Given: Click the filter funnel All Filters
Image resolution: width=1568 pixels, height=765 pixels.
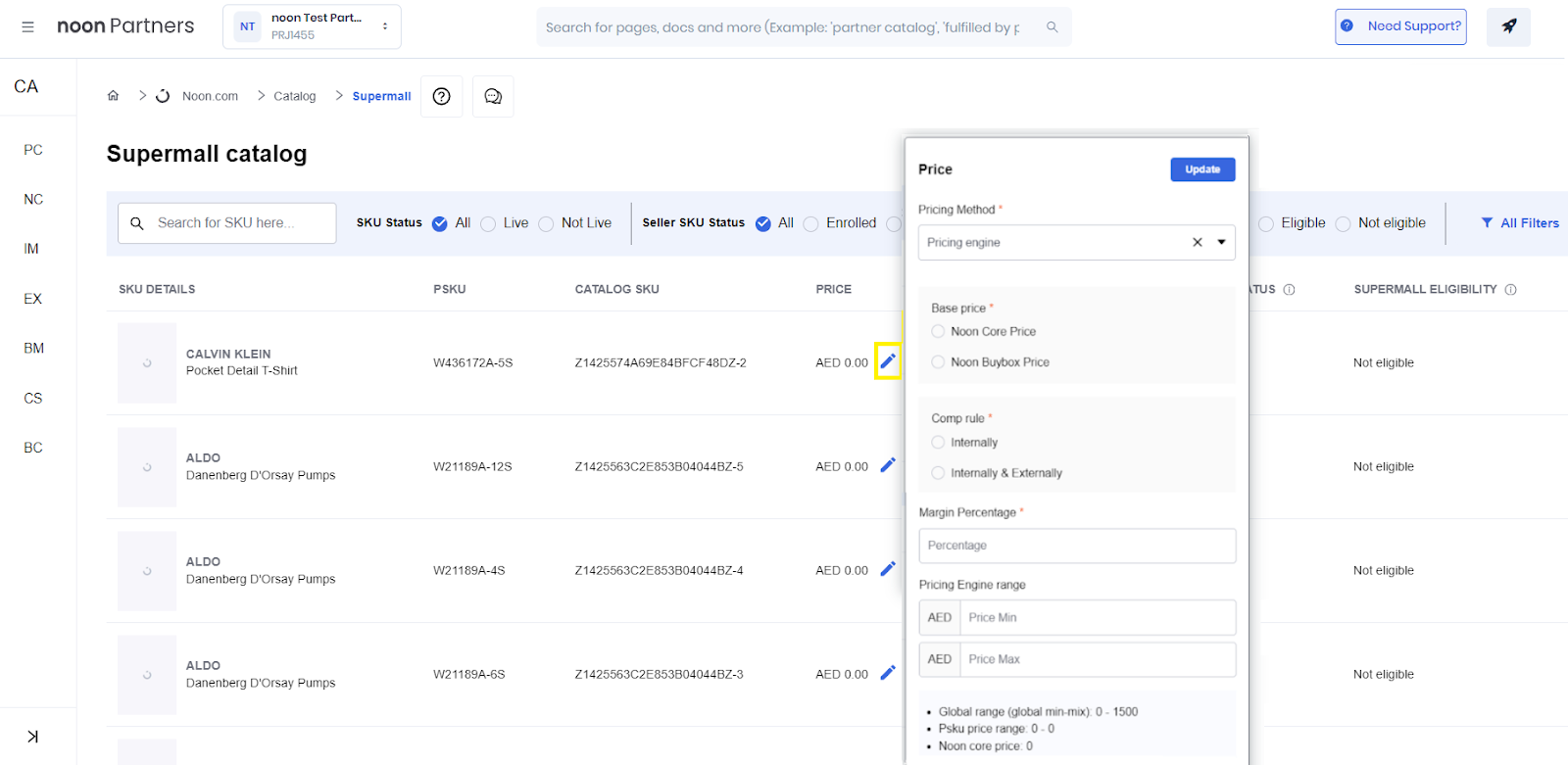Looking at the screenshot, I should 1520,223.
